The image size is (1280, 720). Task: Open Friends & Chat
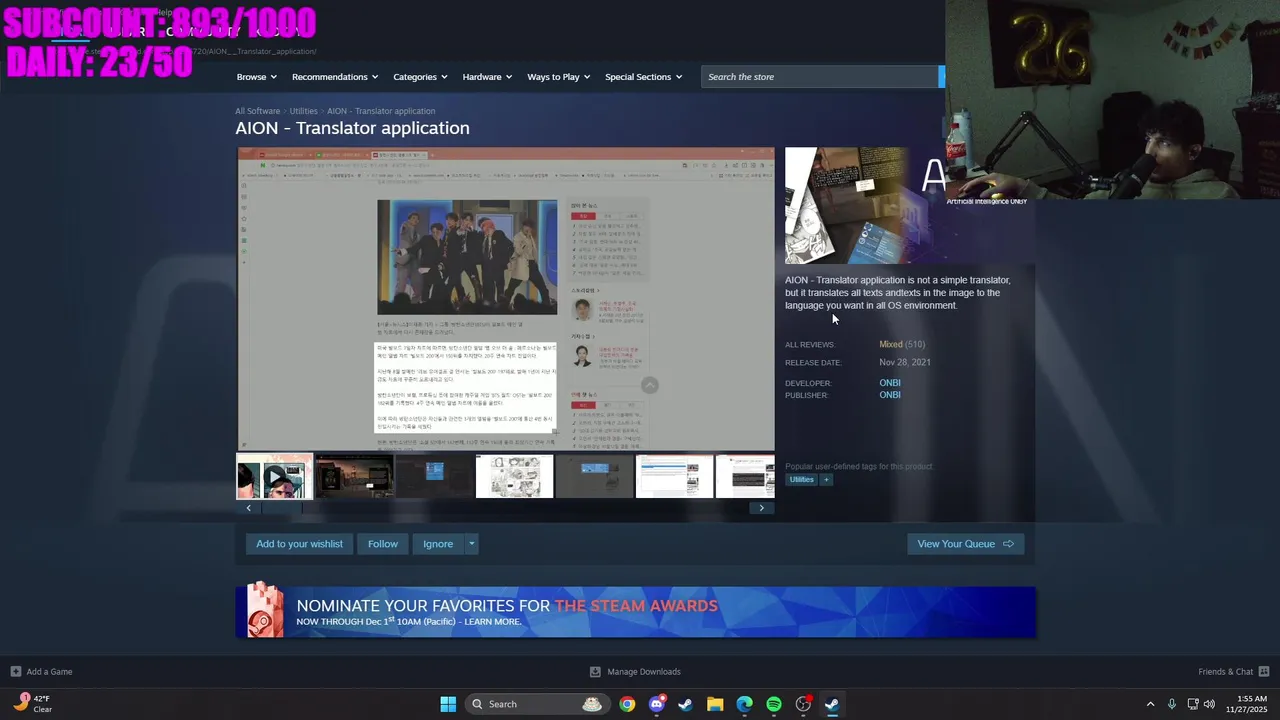click(x=1234, y=672)
